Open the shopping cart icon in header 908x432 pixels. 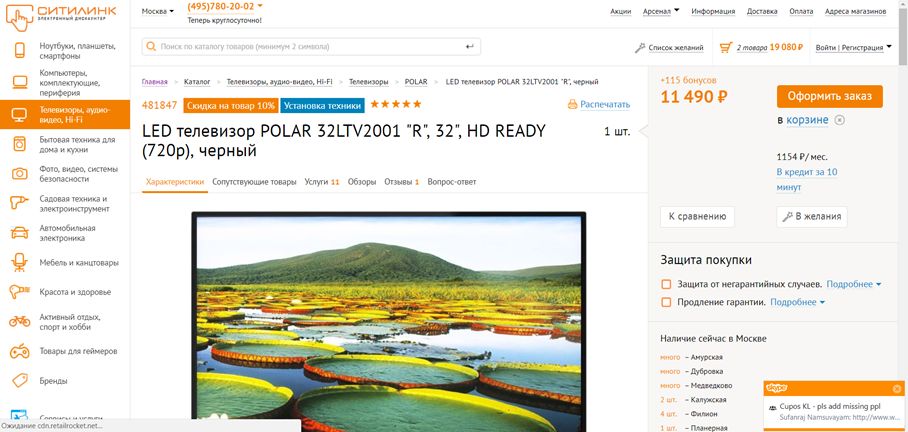tap(726, 47)
